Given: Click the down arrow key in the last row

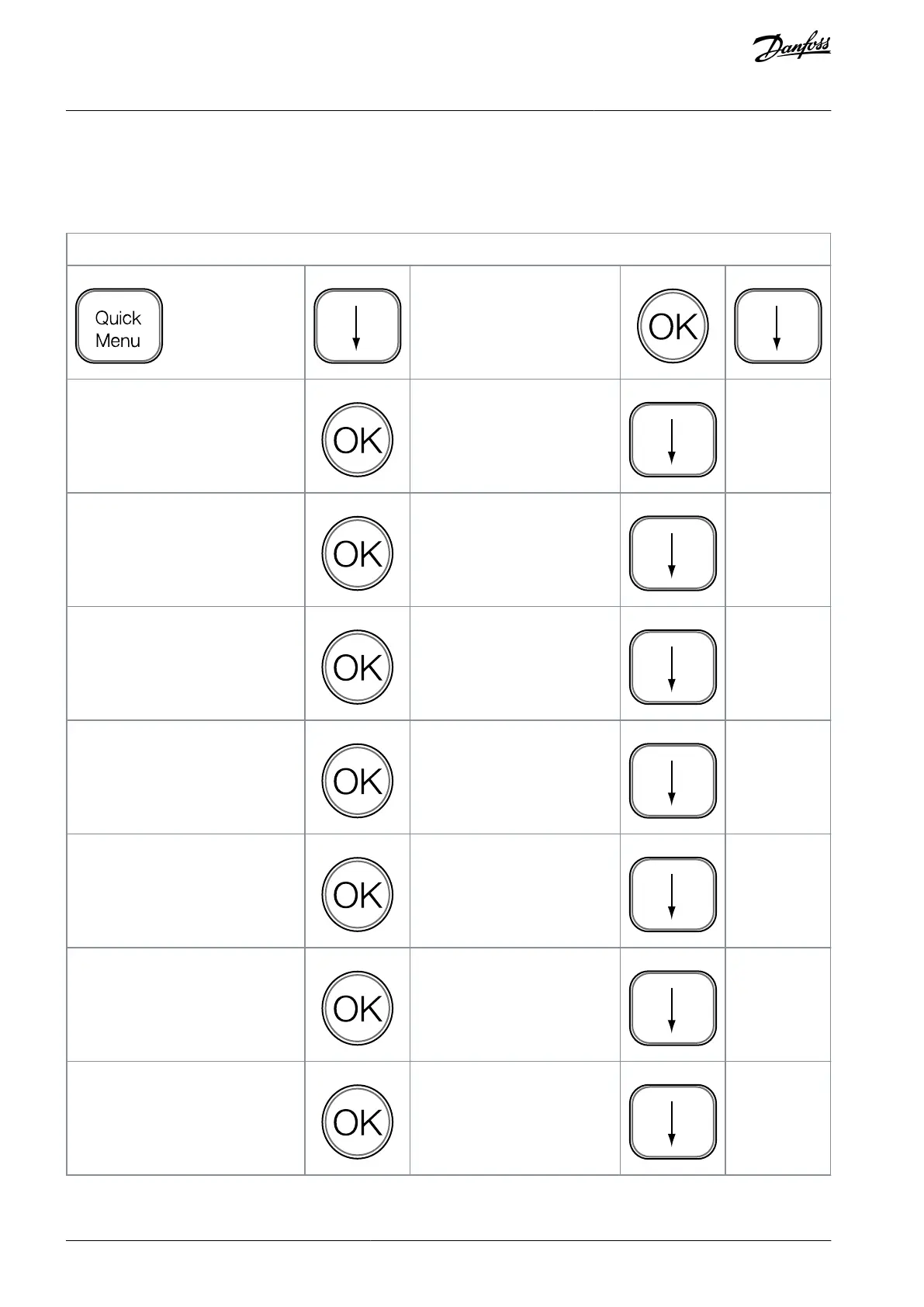Looking at the screenshot, I should (x=673, y=1122).
